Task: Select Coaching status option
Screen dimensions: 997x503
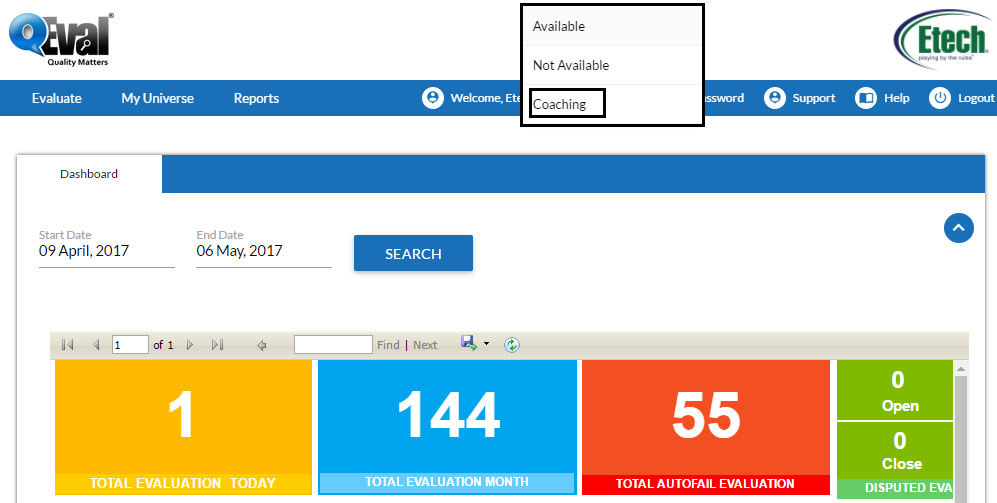Action: 612,104
